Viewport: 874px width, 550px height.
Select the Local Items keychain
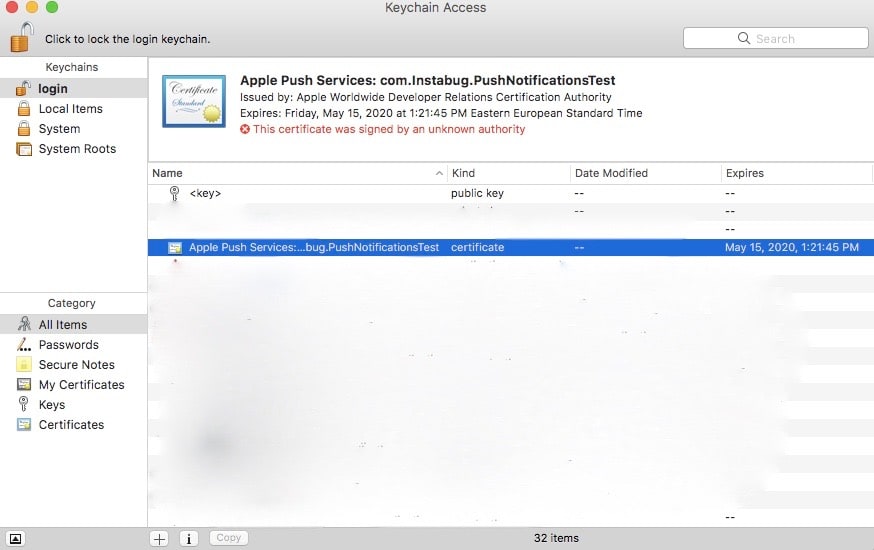(74, 109)
